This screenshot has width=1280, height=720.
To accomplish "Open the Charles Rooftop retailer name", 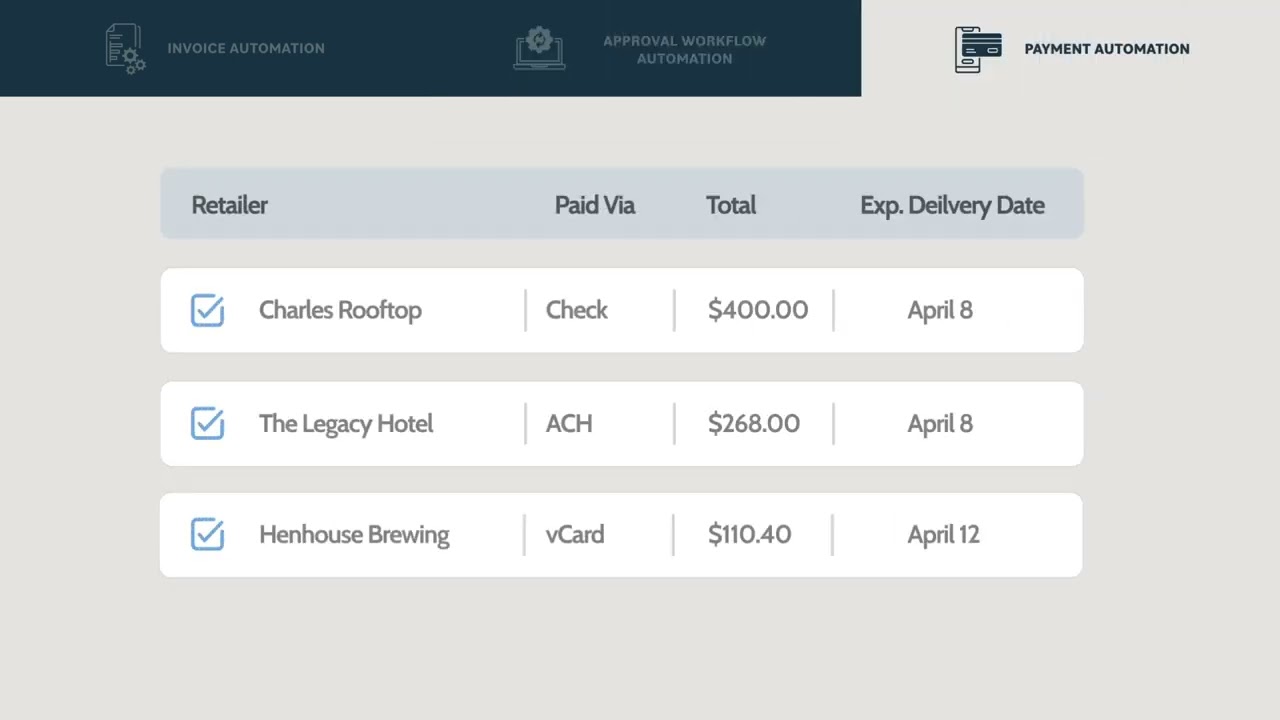I will pos(340,310).
